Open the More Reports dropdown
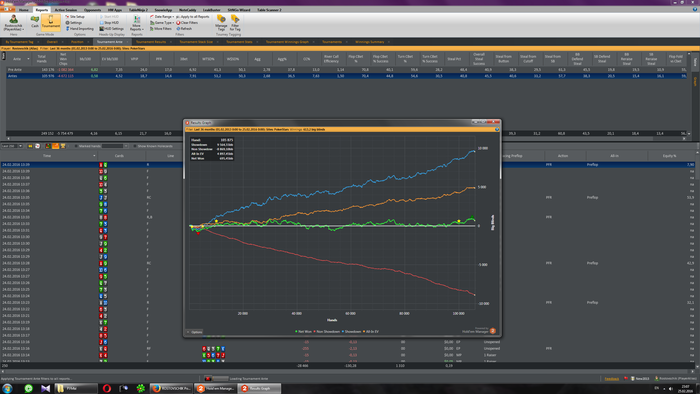 (x=137, y=23)
